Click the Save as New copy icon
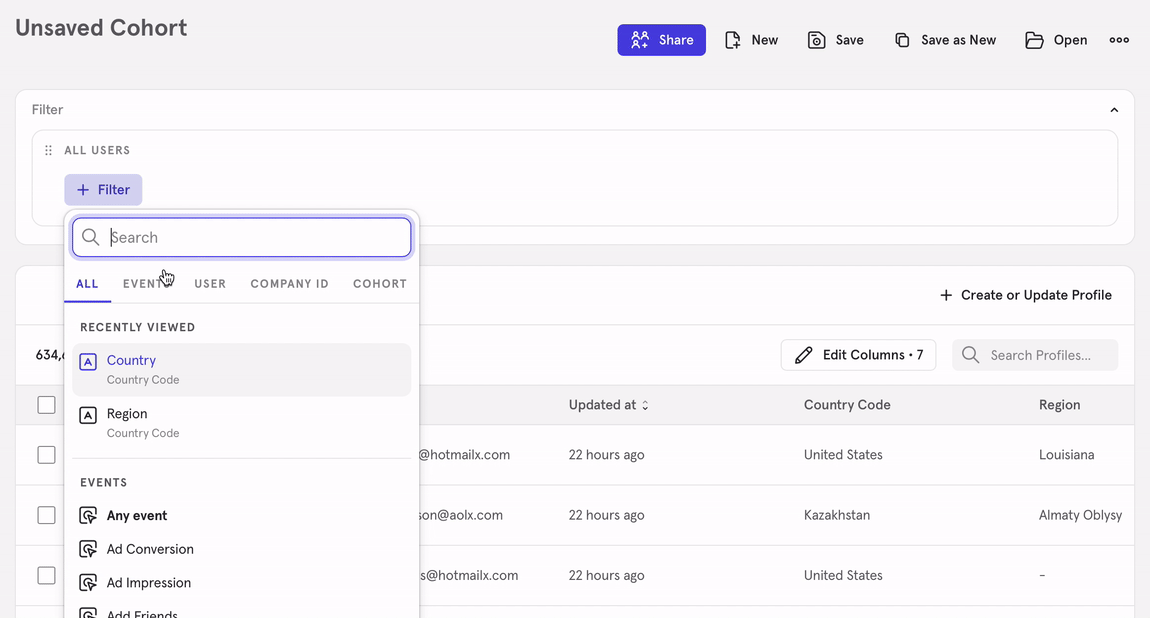Image resolution: width=1150 pixels, height=618 pixels. point(902,40)
